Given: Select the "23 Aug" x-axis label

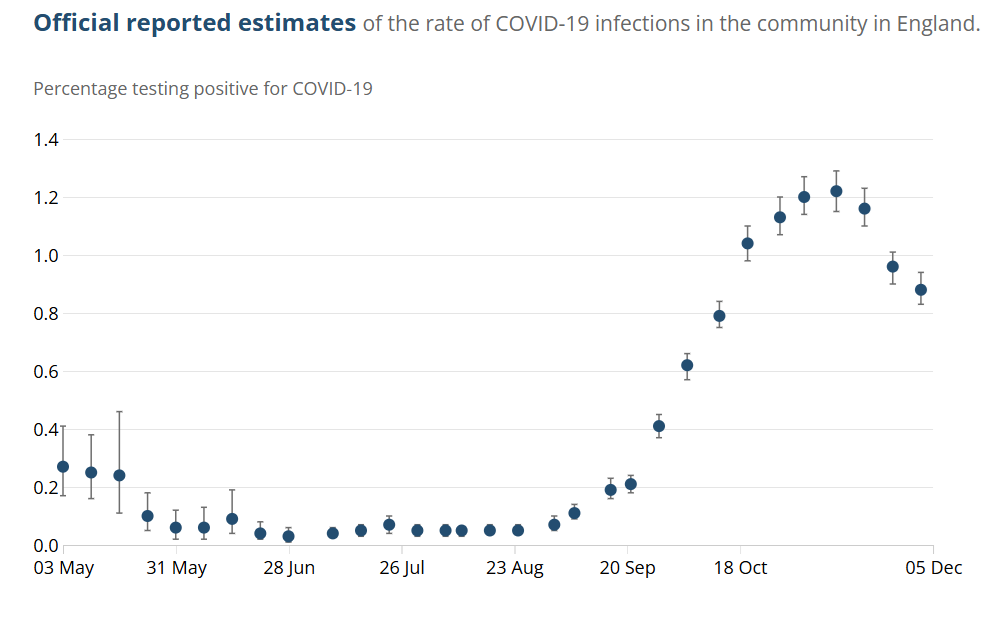Looking at the screenshot, I should [515, 568].
